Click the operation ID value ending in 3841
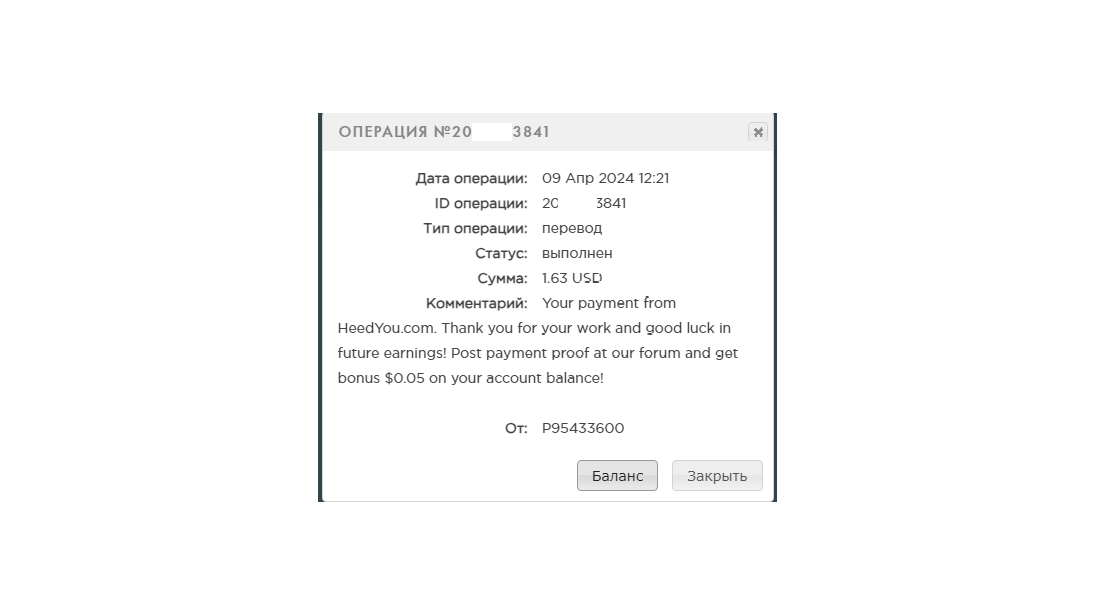This screenshot has width=1096, height=616. tap(584, 203)
